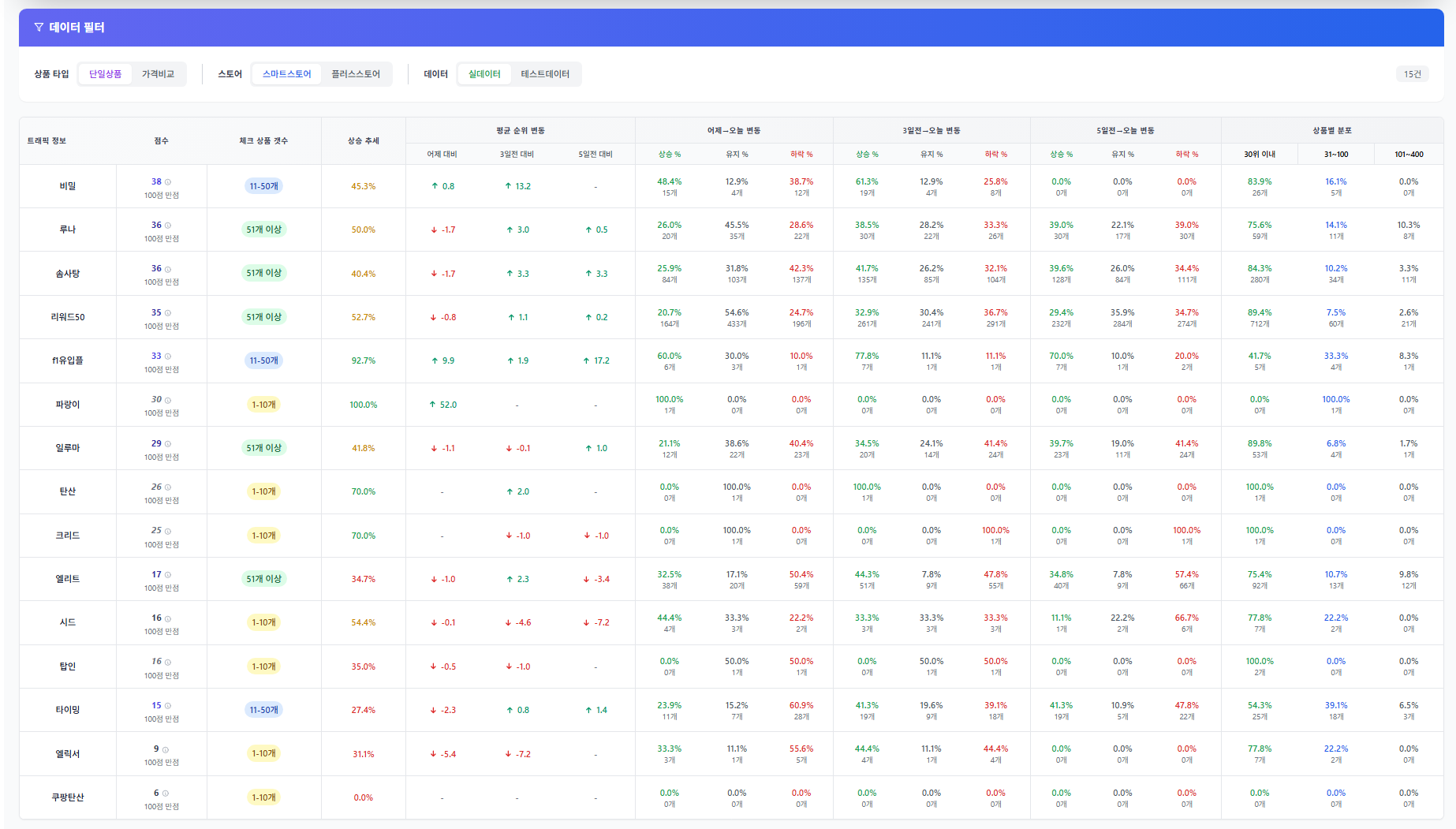
Task: Open score info icon in 일루마 row
Action: 168,444
